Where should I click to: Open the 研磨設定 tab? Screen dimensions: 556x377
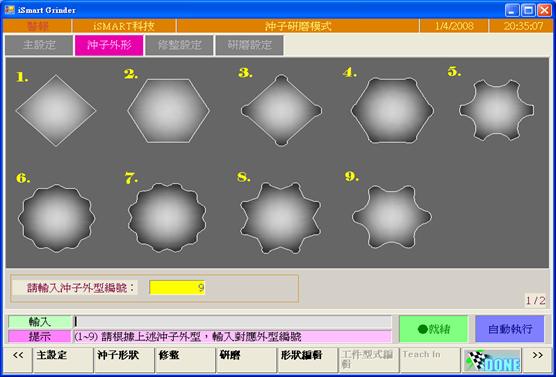coord(249,45)
